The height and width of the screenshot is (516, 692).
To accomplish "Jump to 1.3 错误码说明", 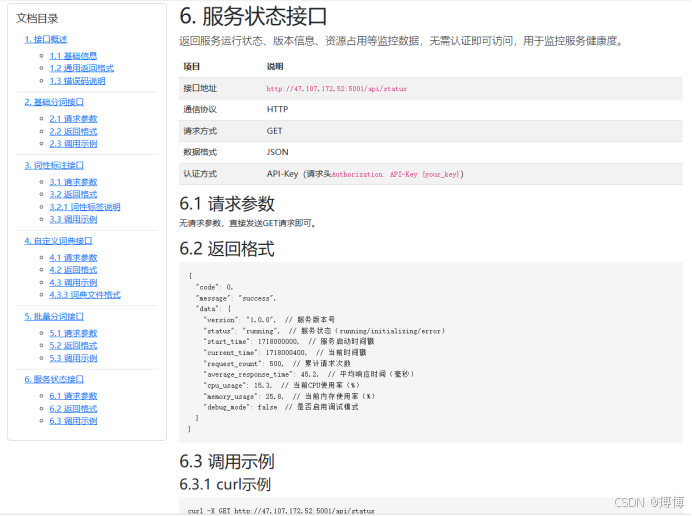I will point(77,81).
